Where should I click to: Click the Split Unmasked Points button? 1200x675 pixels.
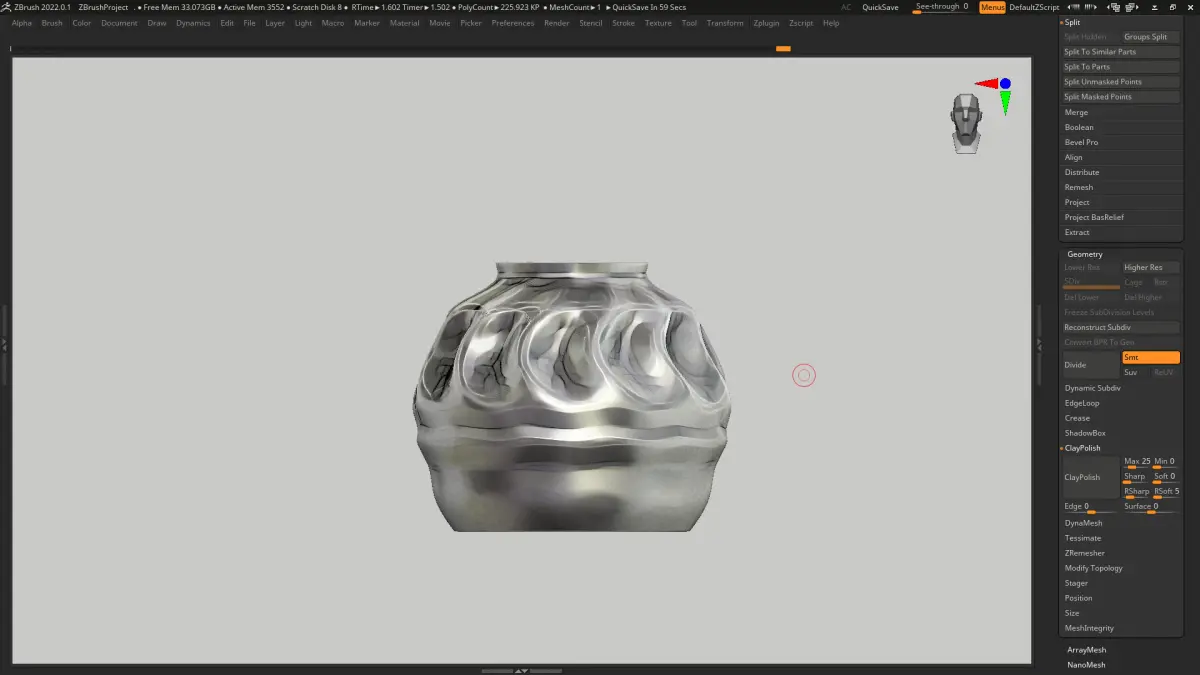click(1120, 82)
